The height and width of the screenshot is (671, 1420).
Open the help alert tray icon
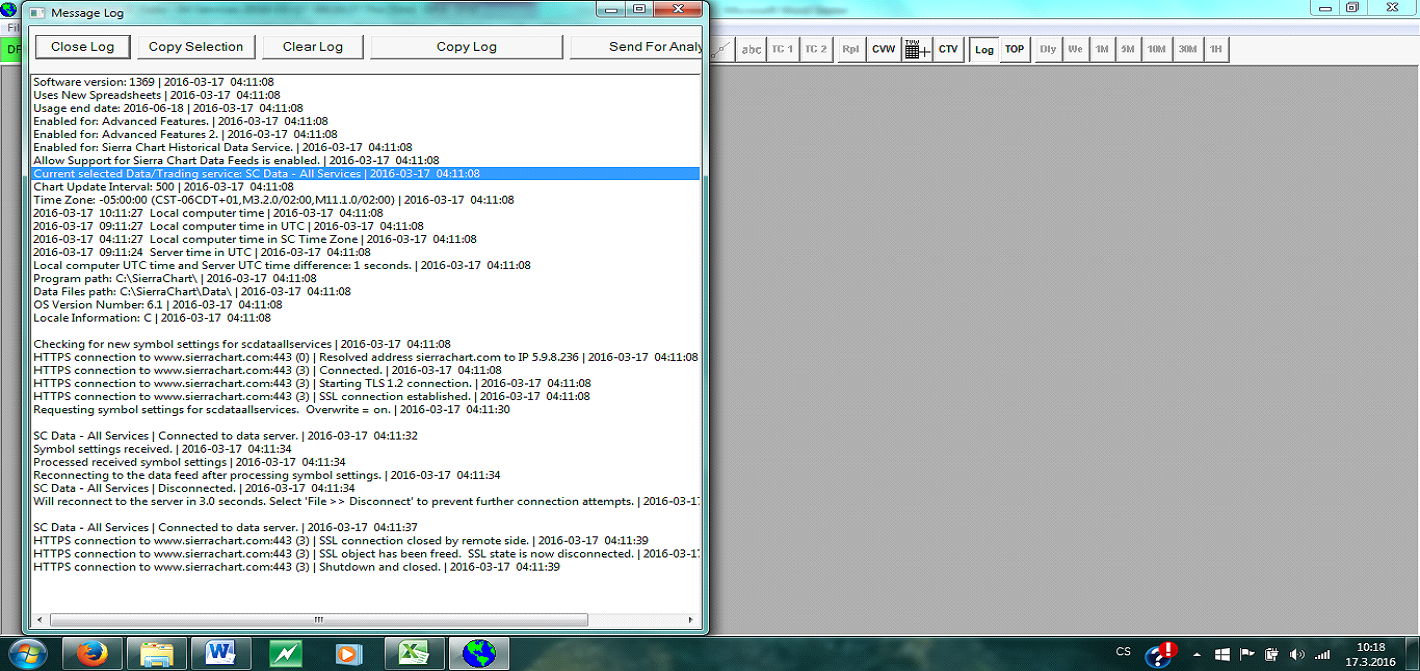1160,654
